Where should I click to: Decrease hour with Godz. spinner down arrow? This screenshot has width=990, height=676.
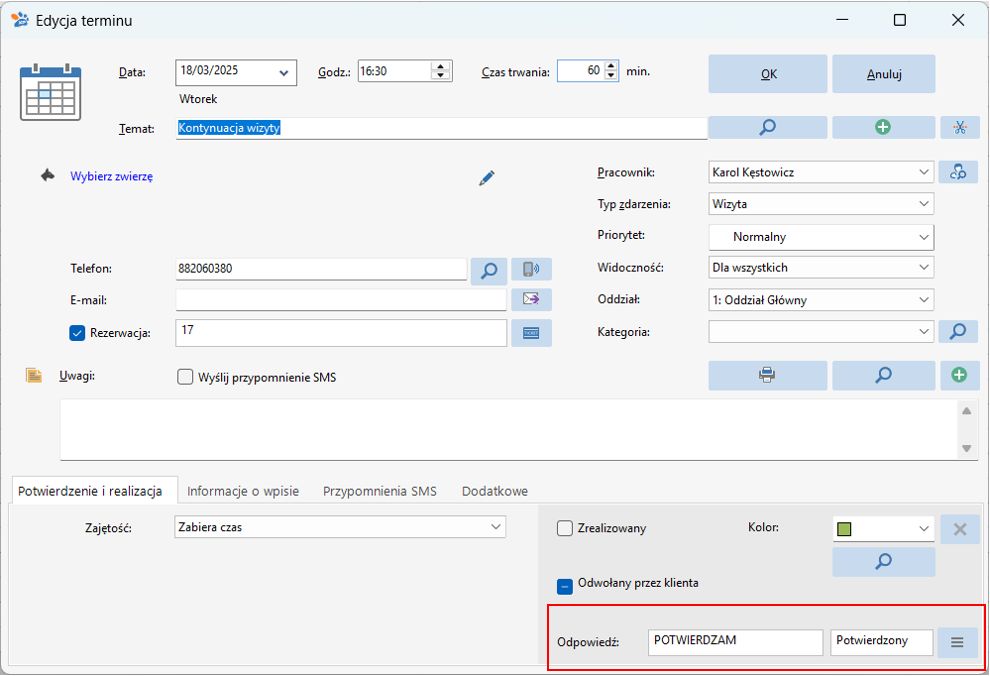click(x=441, y=76)
